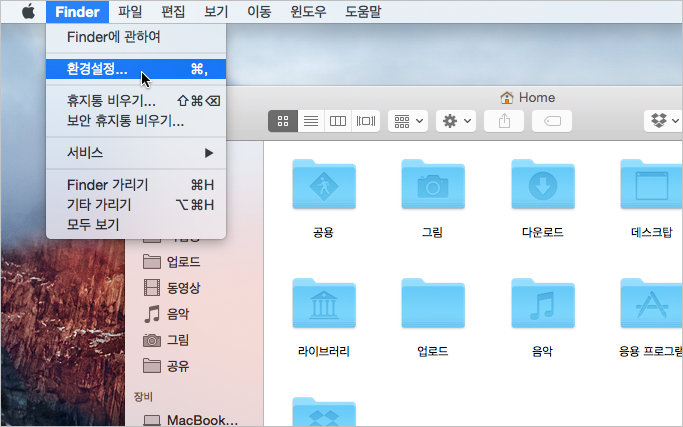The image size is (683, 427).
Task: Open the gear action menu
Action: pyautogui.click(x=456, y=121)
